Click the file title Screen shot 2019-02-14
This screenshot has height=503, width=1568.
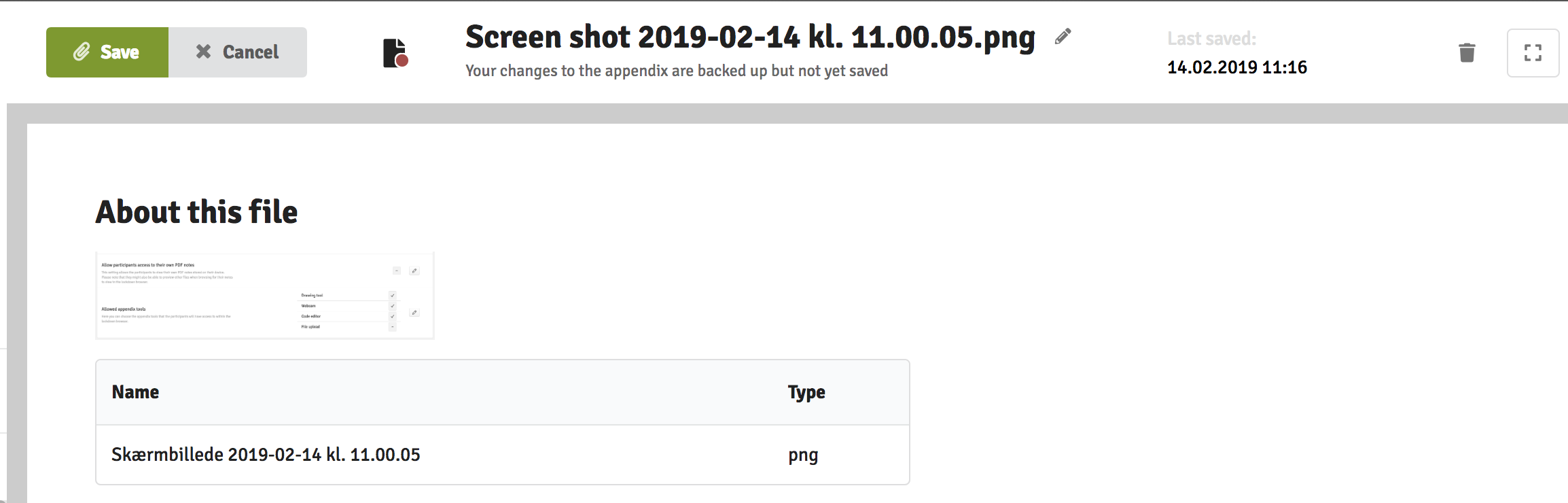tap(750, 37)
